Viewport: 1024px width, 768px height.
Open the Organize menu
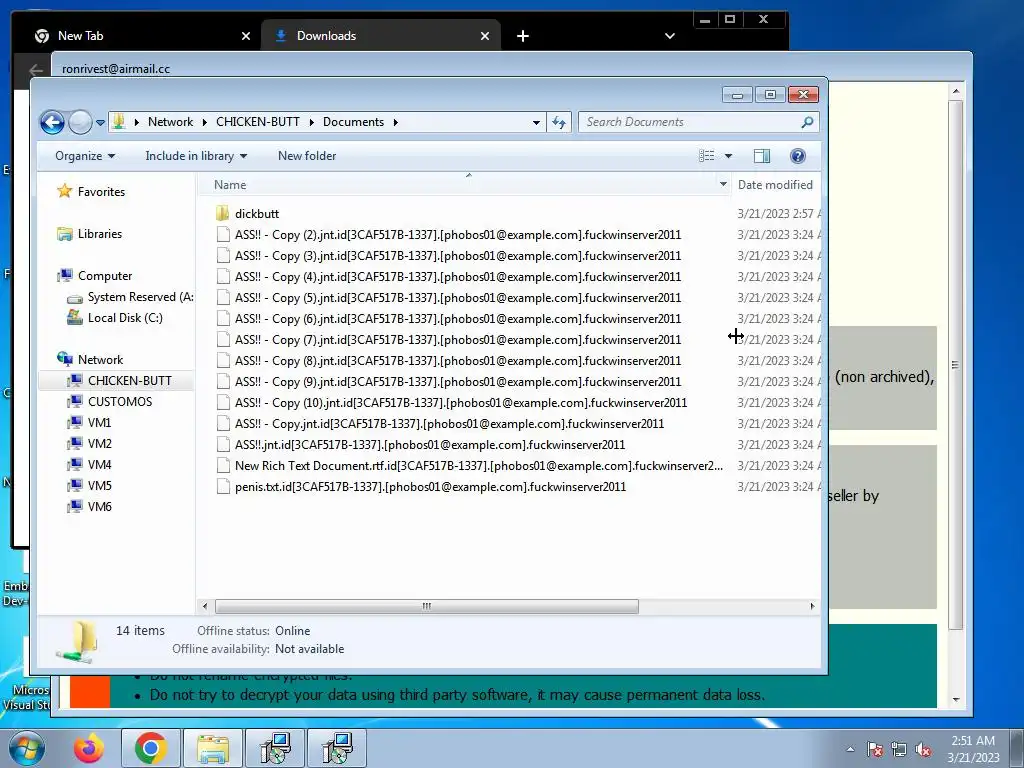point(85,156)
